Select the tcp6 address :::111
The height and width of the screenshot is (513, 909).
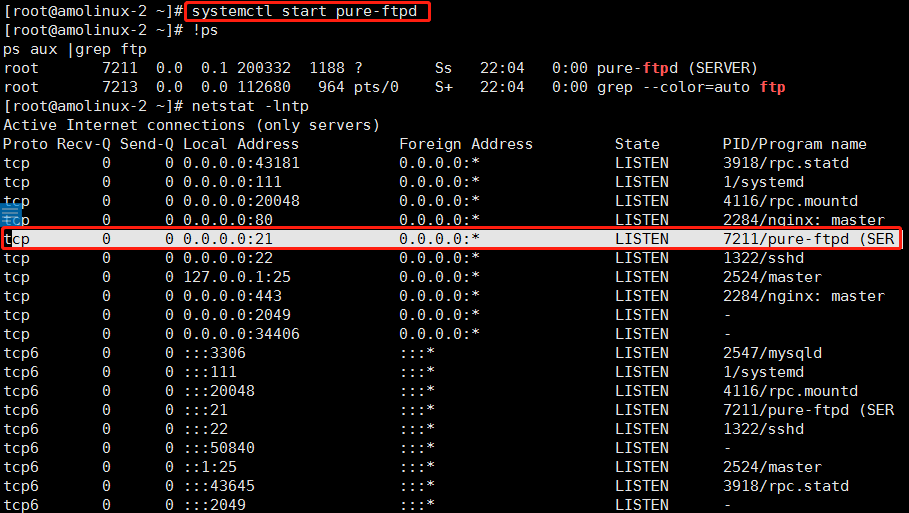pyautogui.click(x=210, y=373)
